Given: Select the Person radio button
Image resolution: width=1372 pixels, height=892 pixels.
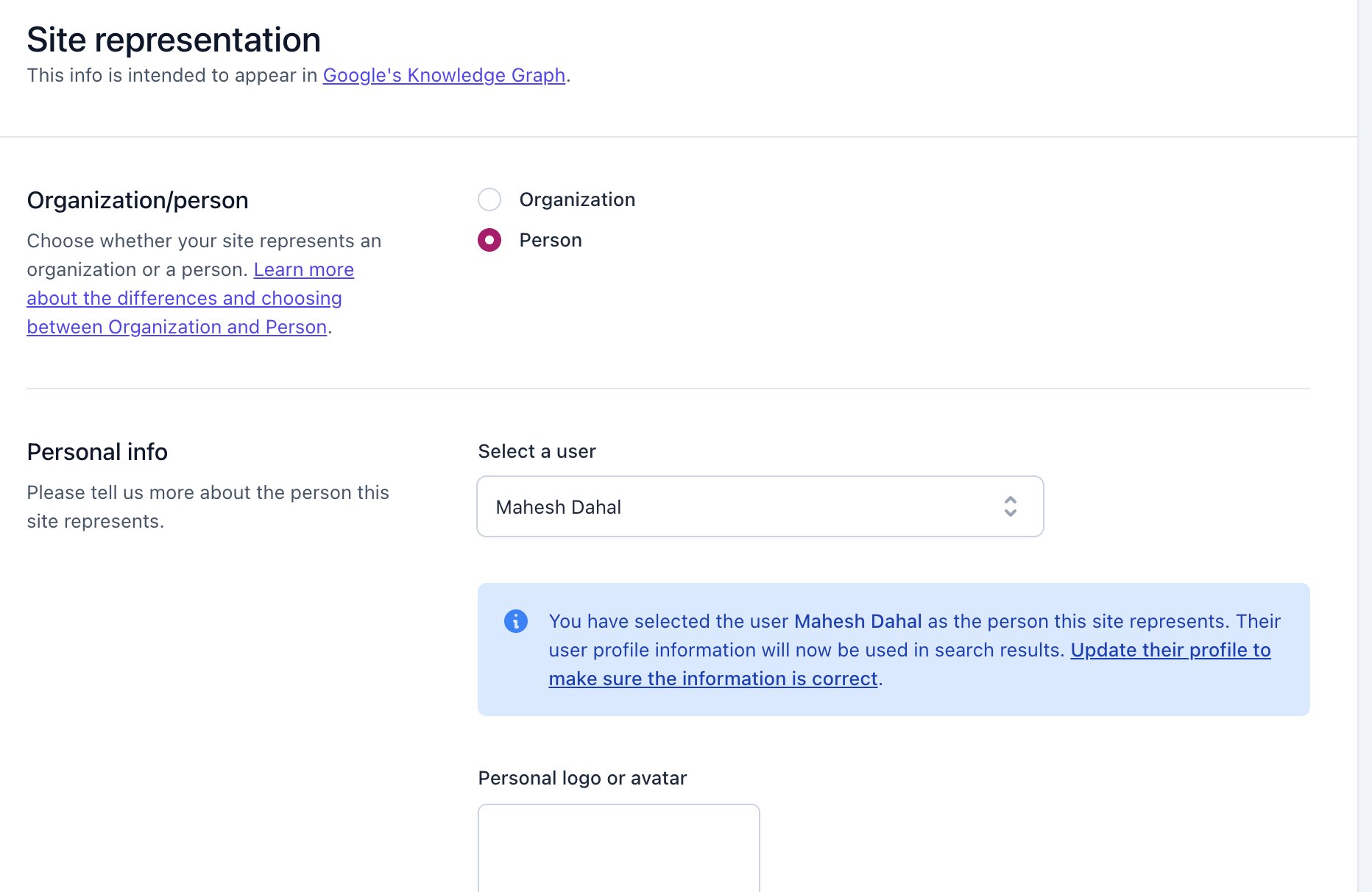Looking at the screenshot, I should 489,240.
